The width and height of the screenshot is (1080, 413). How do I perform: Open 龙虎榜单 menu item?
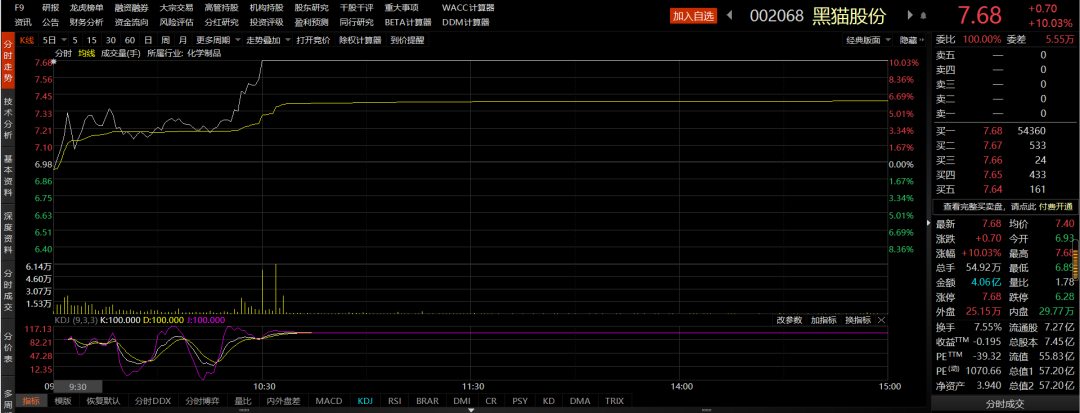[87, 8]
